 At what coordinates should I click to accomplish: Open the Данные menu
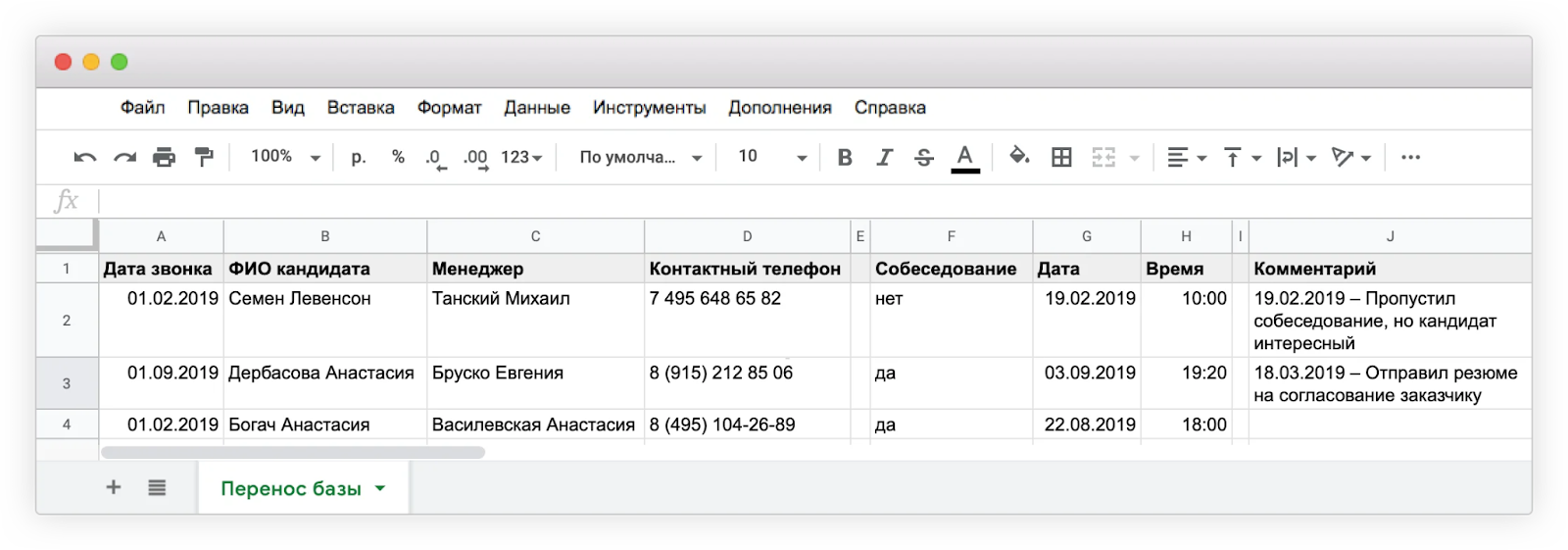(x=537, y=108)
